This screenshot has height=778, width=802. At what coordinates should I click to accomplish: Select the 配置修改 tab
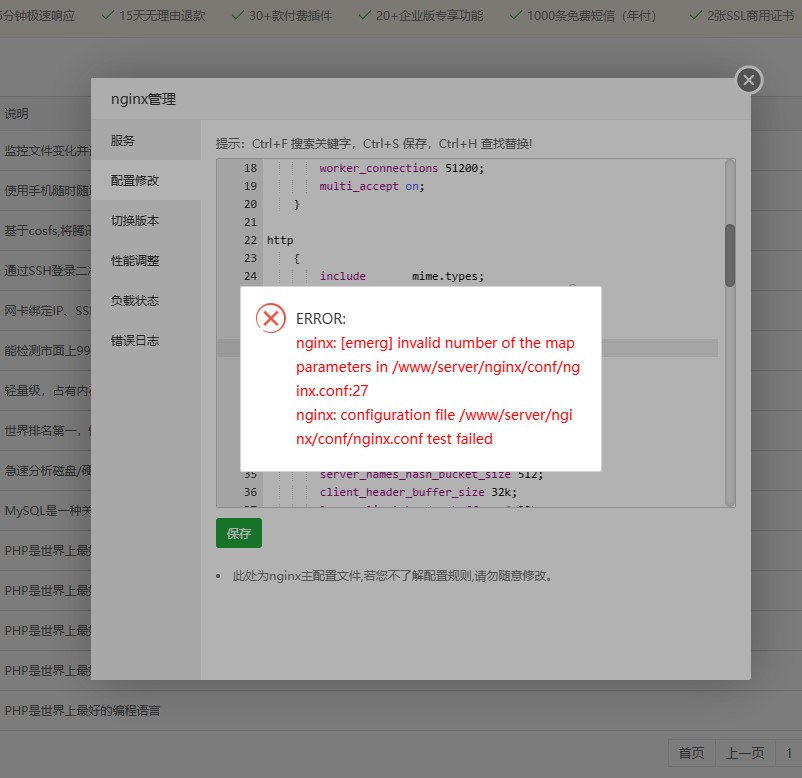coord(146,180)
